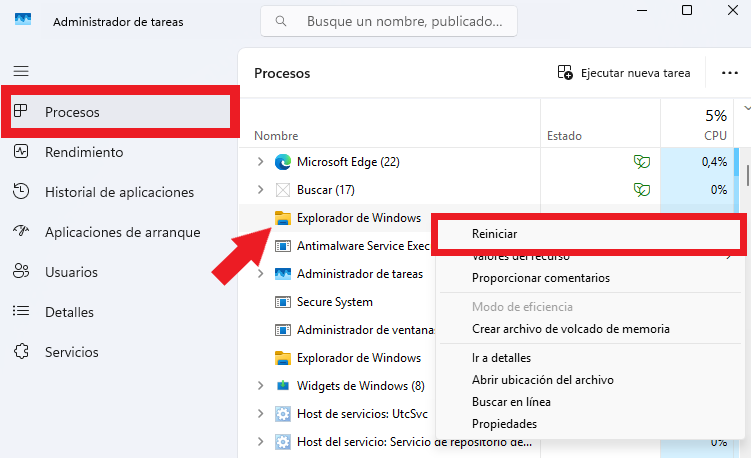Viewport: 751px width, 458px height.
Task: Click the Secure System process icon
Action: tap(283, 302)
